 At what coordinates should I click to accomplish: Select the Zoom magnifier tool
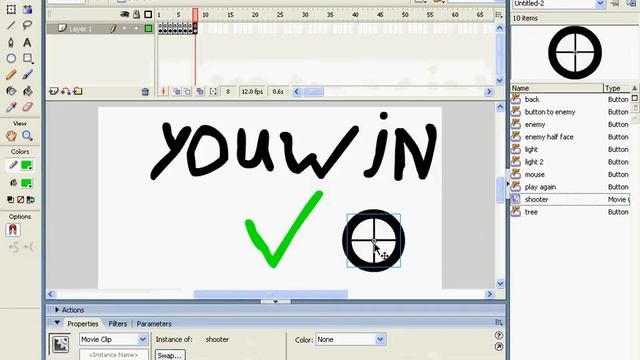pyautogui.click(x=27, y=136)
